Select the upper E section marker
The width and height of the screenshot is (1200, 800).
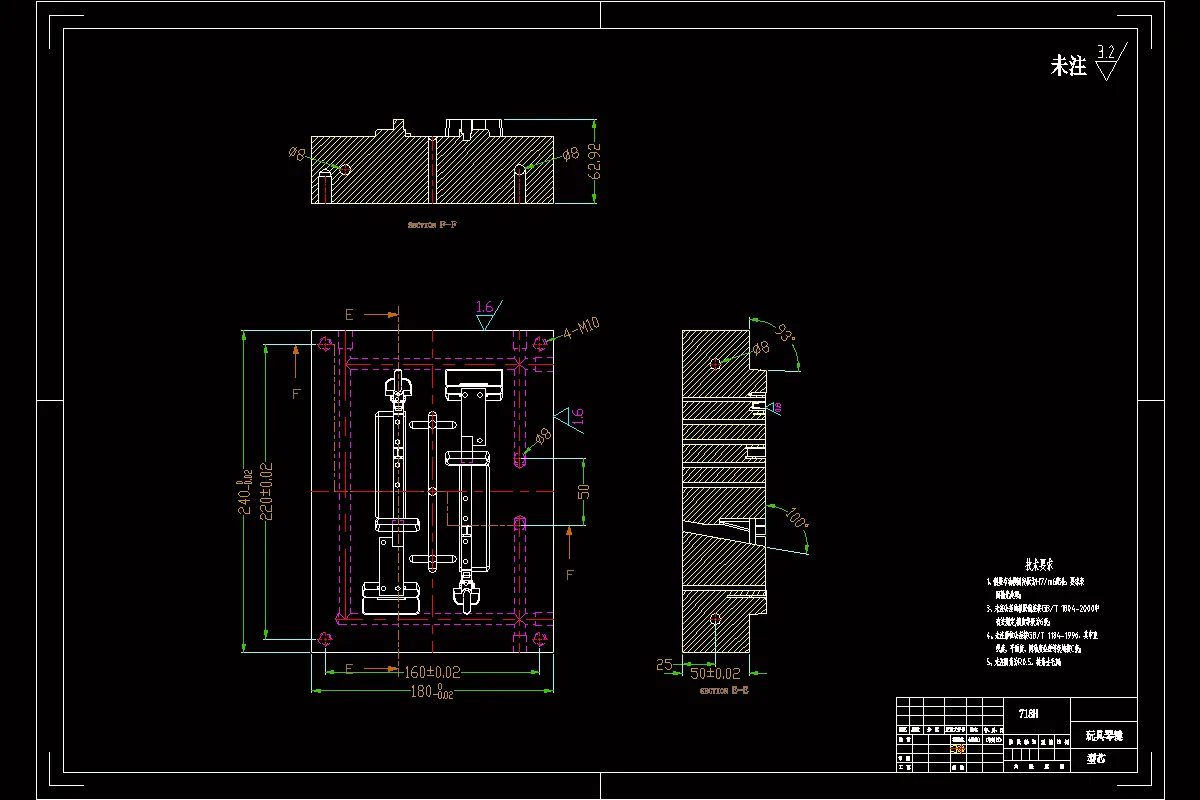pyautogui.click(x=349, y=314)
